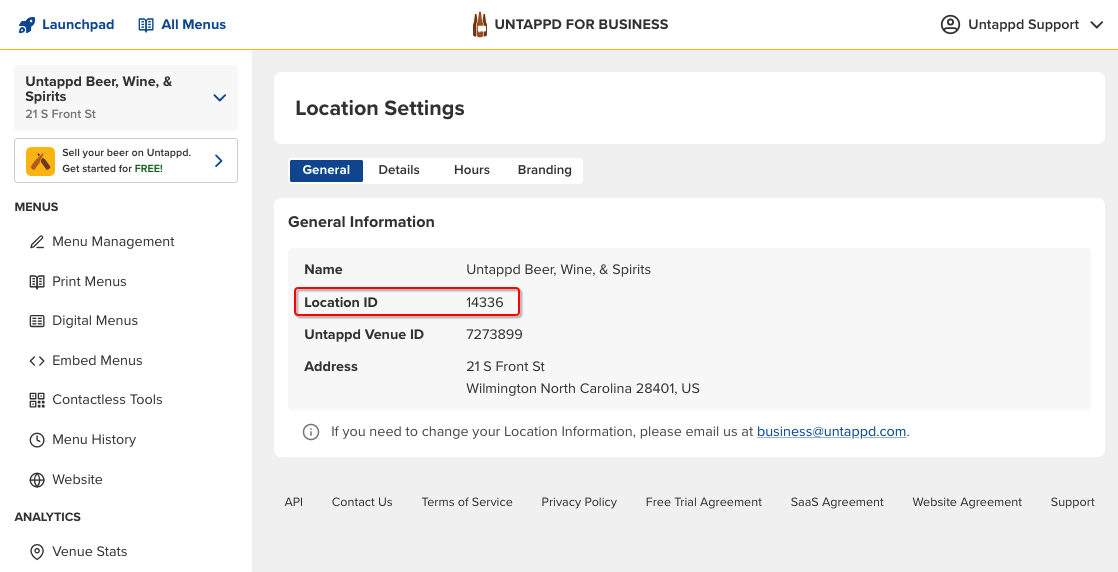This screenshot has width=1118, height=572.
Task: Click the Venue Stats map pin icon
Action: click(x=37, y=552)
